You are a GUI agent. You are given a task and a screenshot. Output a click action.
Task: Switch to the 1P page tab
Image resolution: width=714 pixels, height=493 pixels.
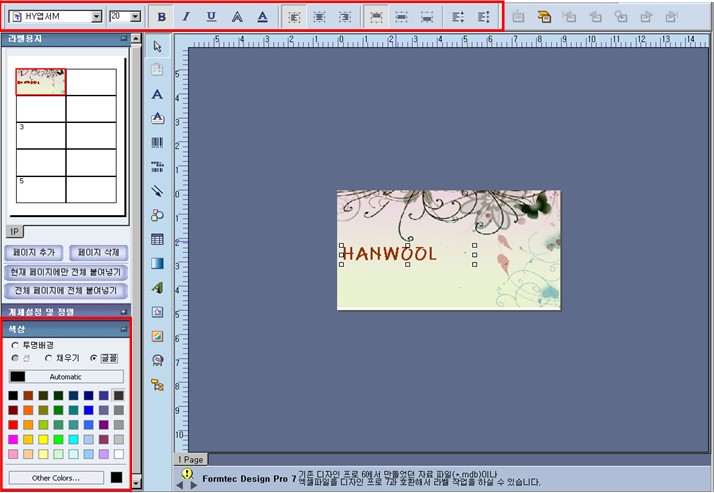tap(15, 232)
